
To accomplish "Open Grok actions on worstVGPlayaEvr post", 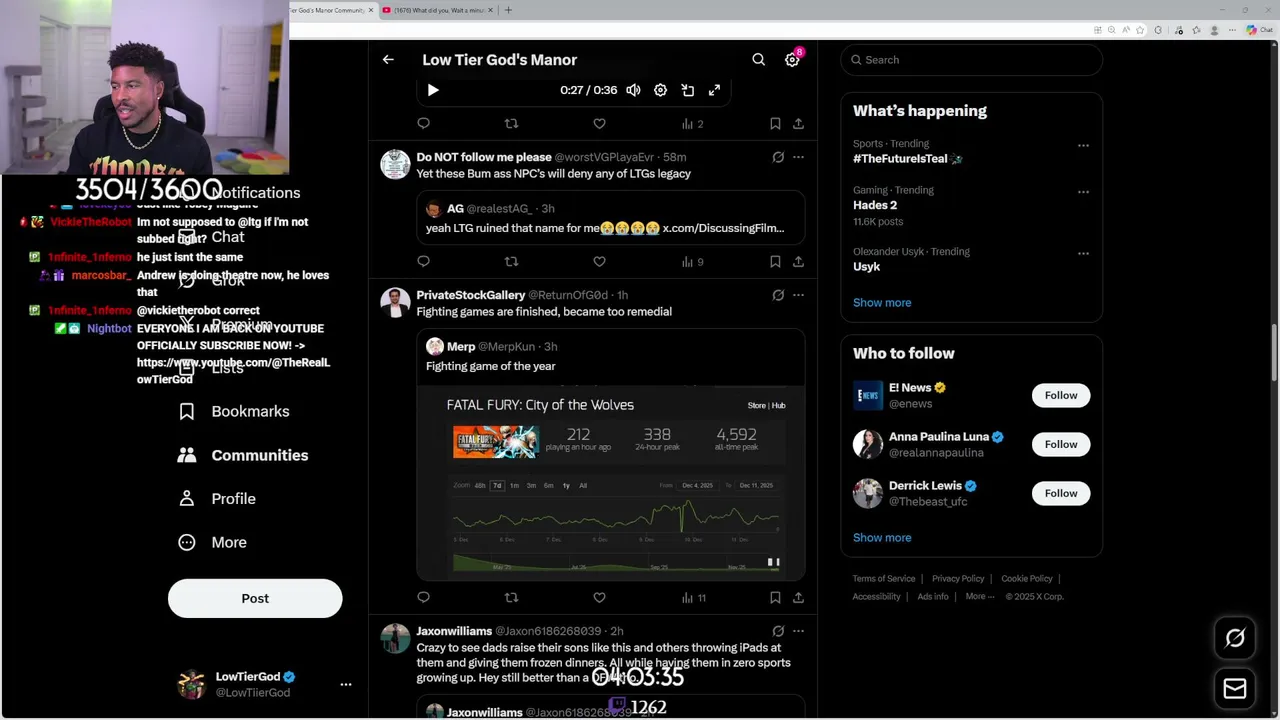I will coord(778,157).
